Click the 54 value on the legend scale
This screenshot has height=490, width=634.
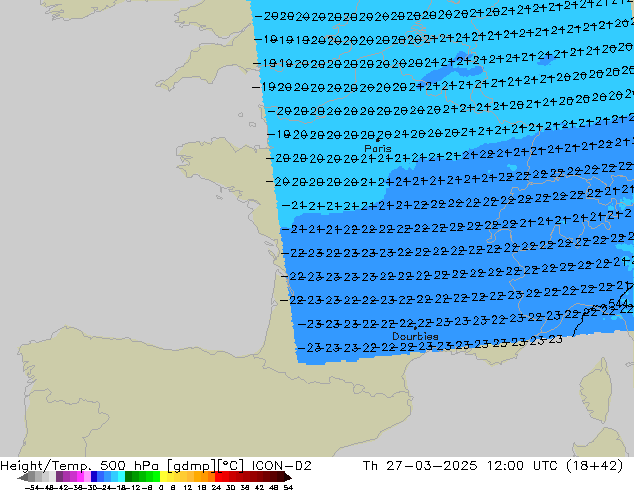pyautogui.click(x=288, y=487)
